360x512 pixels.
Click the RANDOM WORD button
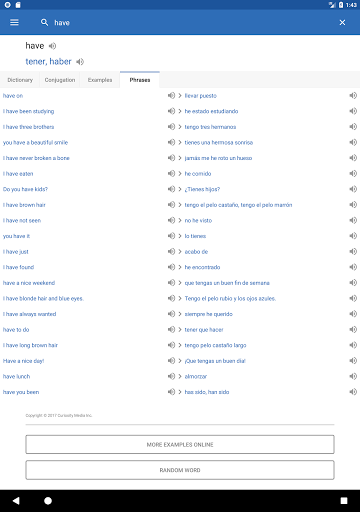click(180, 470)
